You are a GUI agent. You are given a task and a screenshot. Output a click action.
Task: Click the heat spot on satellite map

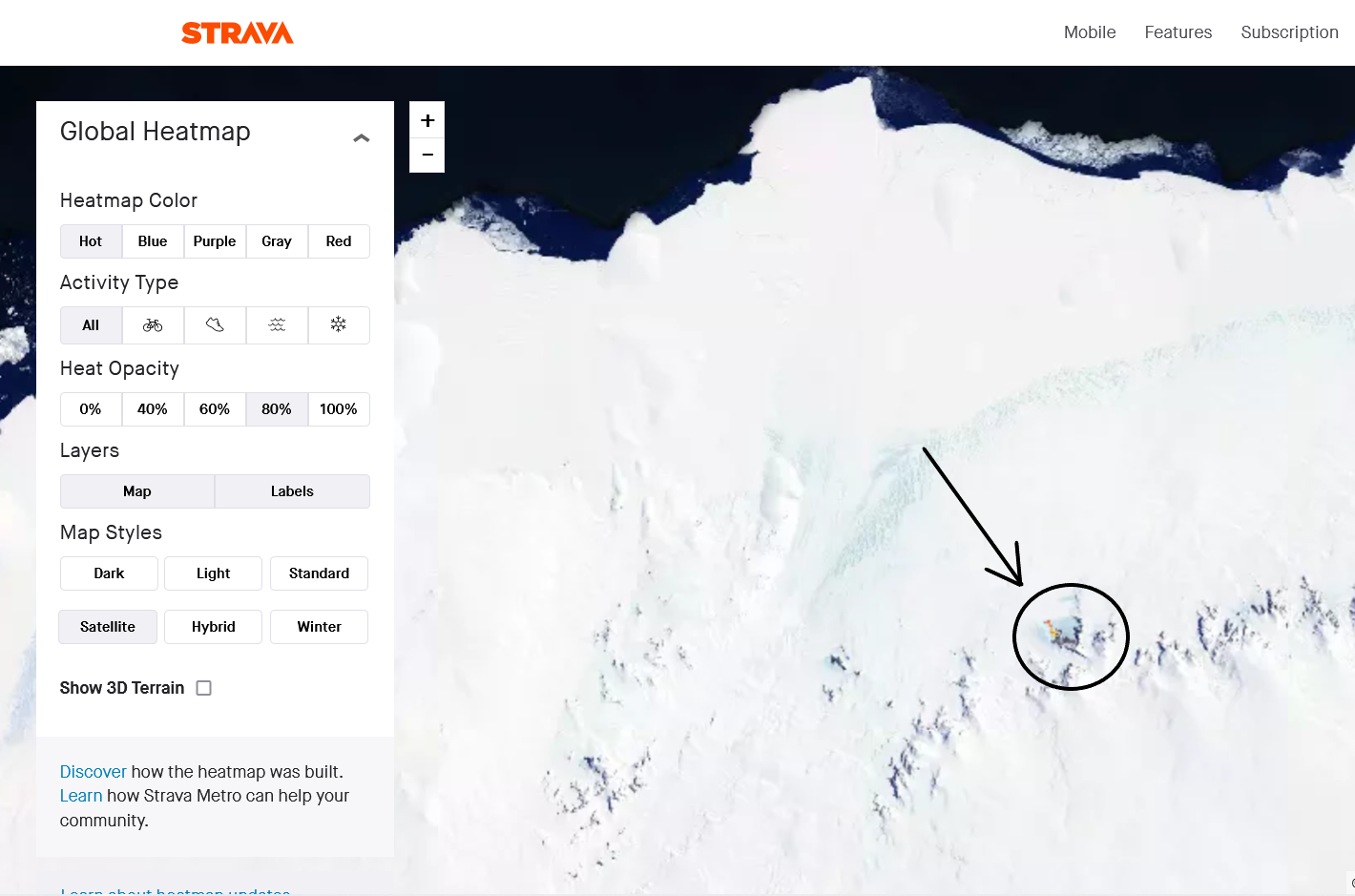(x=1053, y=630)
